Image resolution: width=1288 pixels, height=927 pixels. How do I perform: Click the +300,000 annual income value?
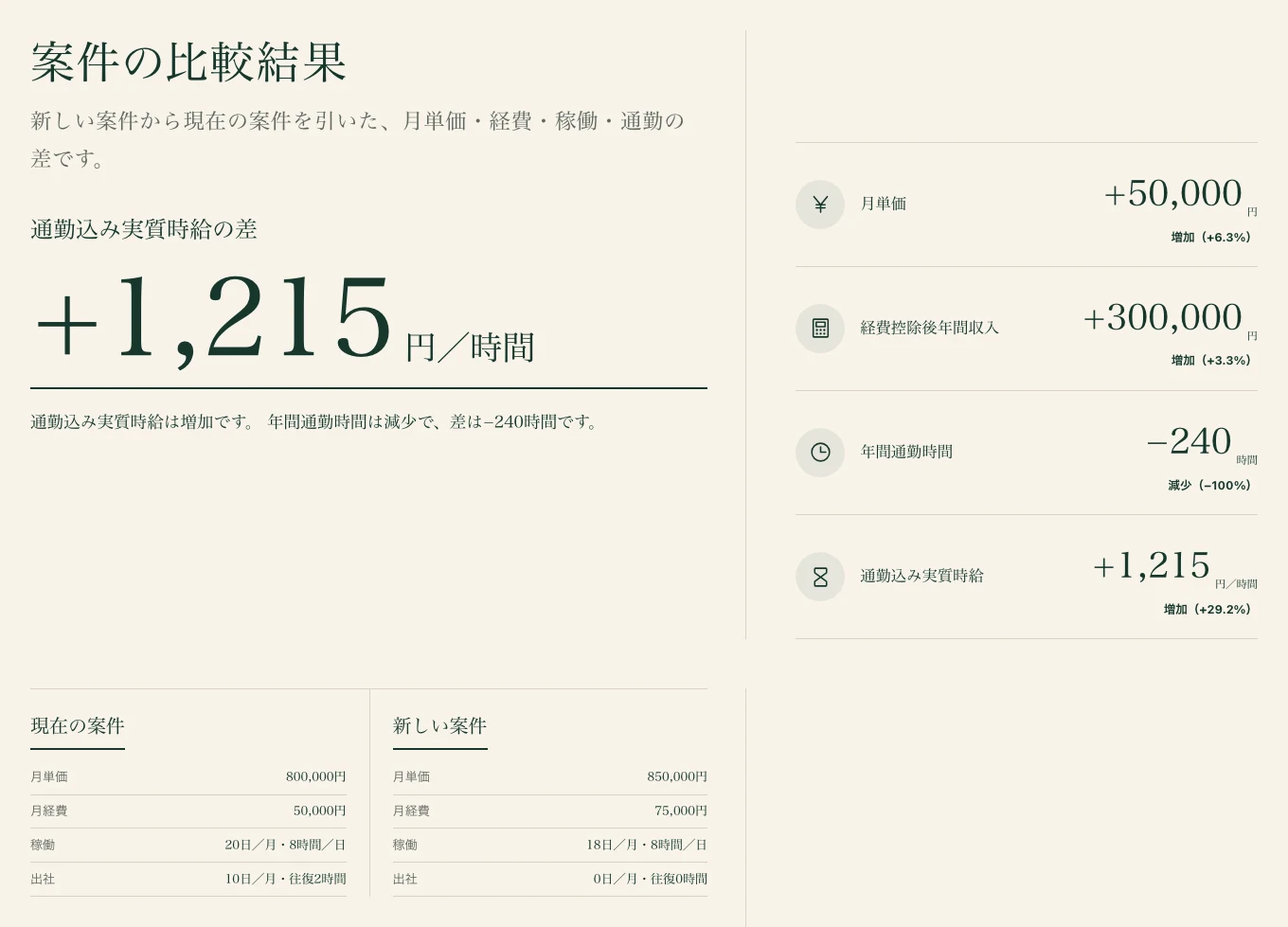(x=1162, y=317)
